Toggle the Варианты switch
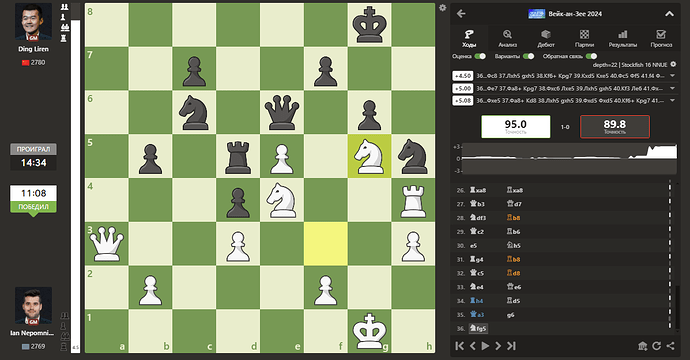690x360 pixels. [529, 56]
